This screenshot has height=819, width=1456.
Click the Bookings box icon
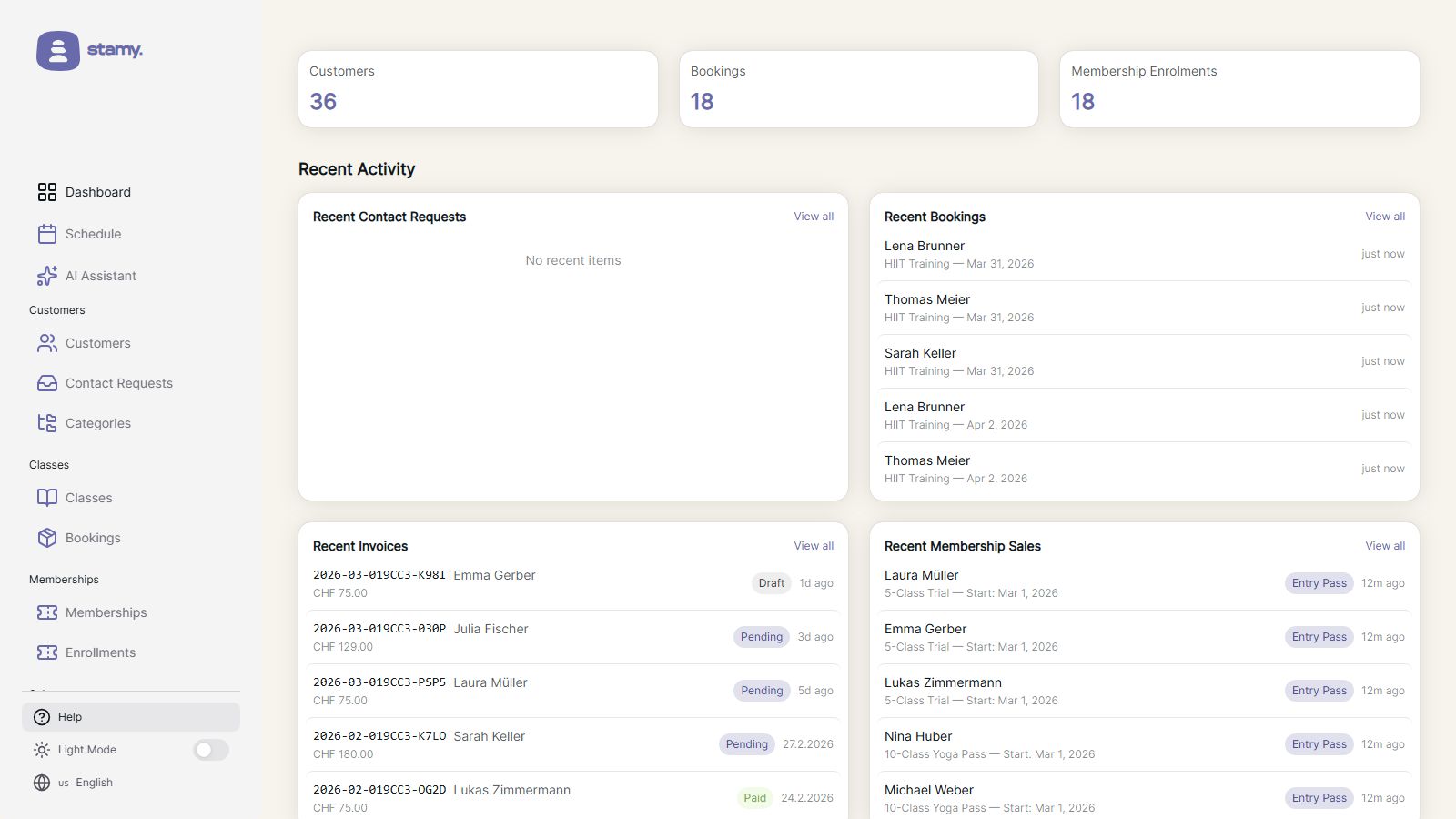[47, 538]
